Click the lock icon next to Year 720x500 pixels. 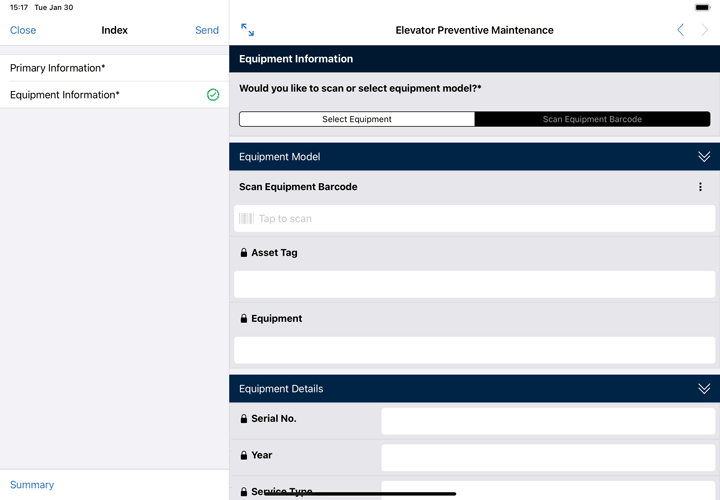pyautogui.click(x=244, y=455)
